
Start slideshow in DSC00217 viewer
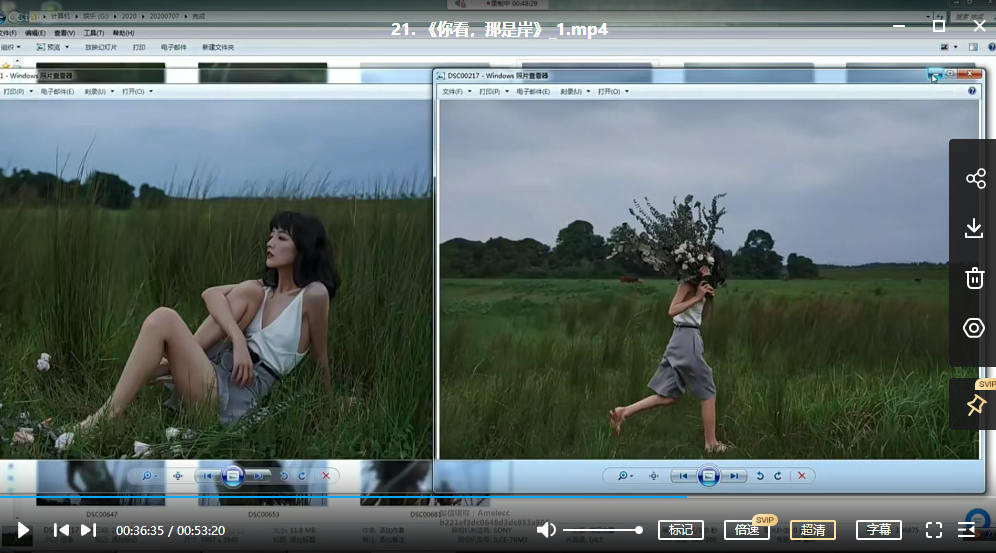pos(708,476)
